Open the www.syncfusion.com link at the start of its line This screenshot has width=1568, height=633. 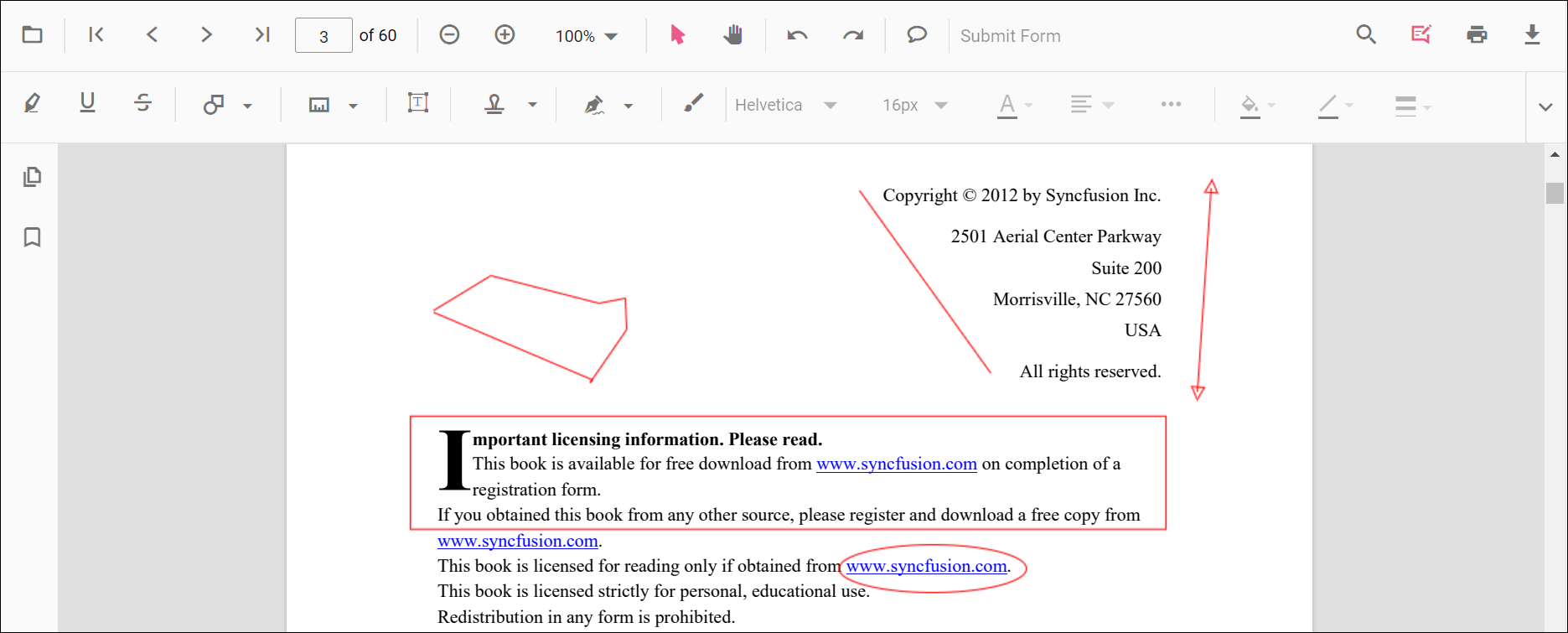pyautogui.click(x=518, y=541)
